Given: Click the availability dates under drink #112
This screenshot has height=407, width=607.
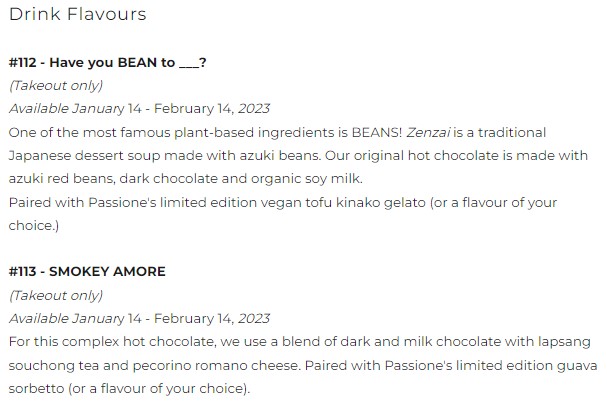Looking at the screenshot, I should (139, 108).
